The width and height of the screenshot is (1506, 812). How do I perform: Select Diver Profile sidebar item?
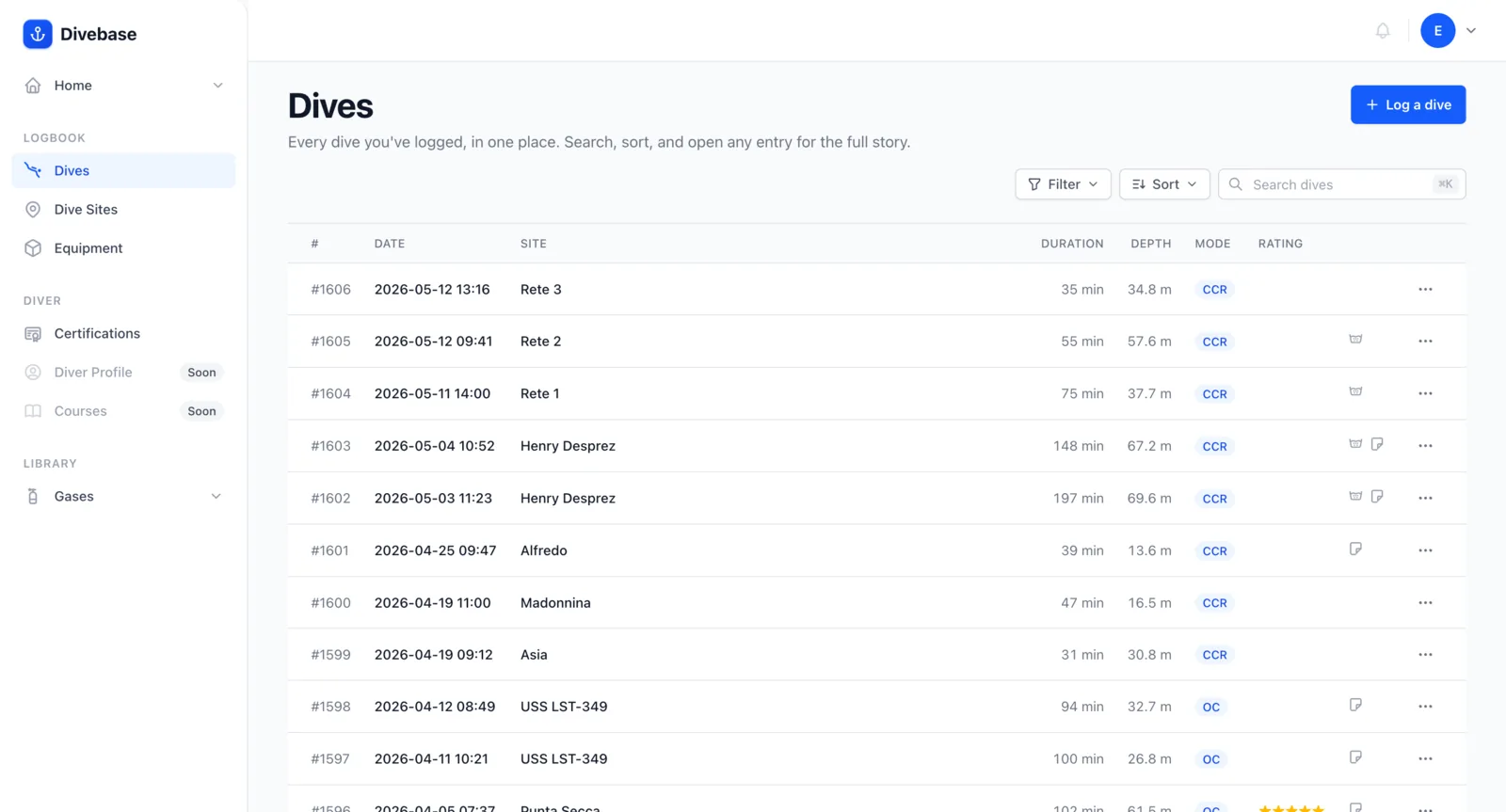(123, 373)
